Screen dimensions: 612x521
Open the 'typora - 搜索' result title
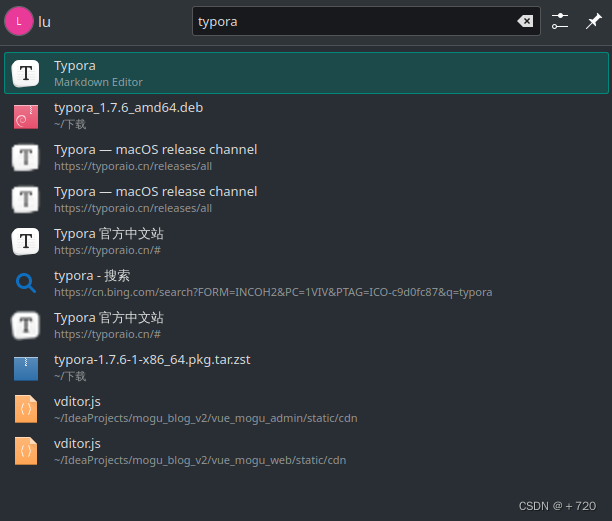point(92,276)
